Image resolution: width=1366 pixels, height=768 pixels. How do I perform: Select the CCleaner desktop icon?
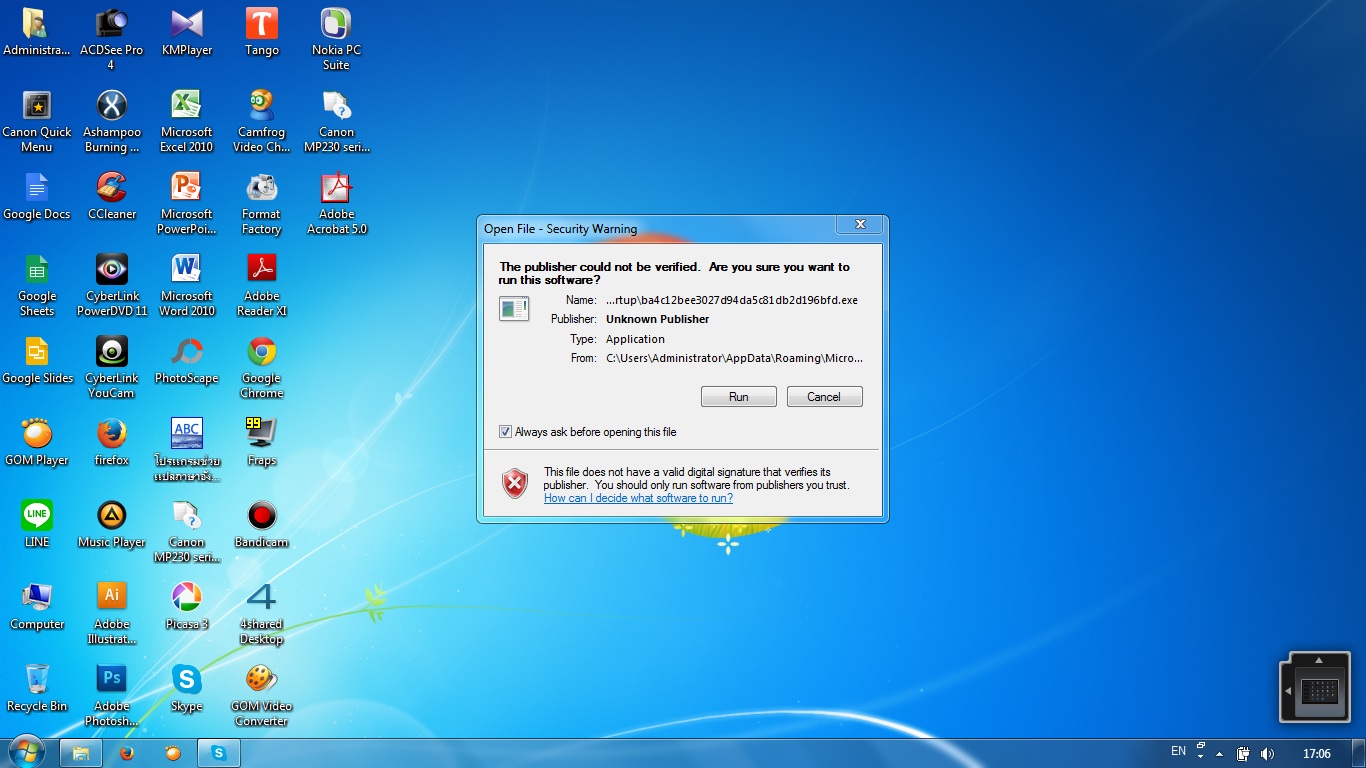point(111,196)
